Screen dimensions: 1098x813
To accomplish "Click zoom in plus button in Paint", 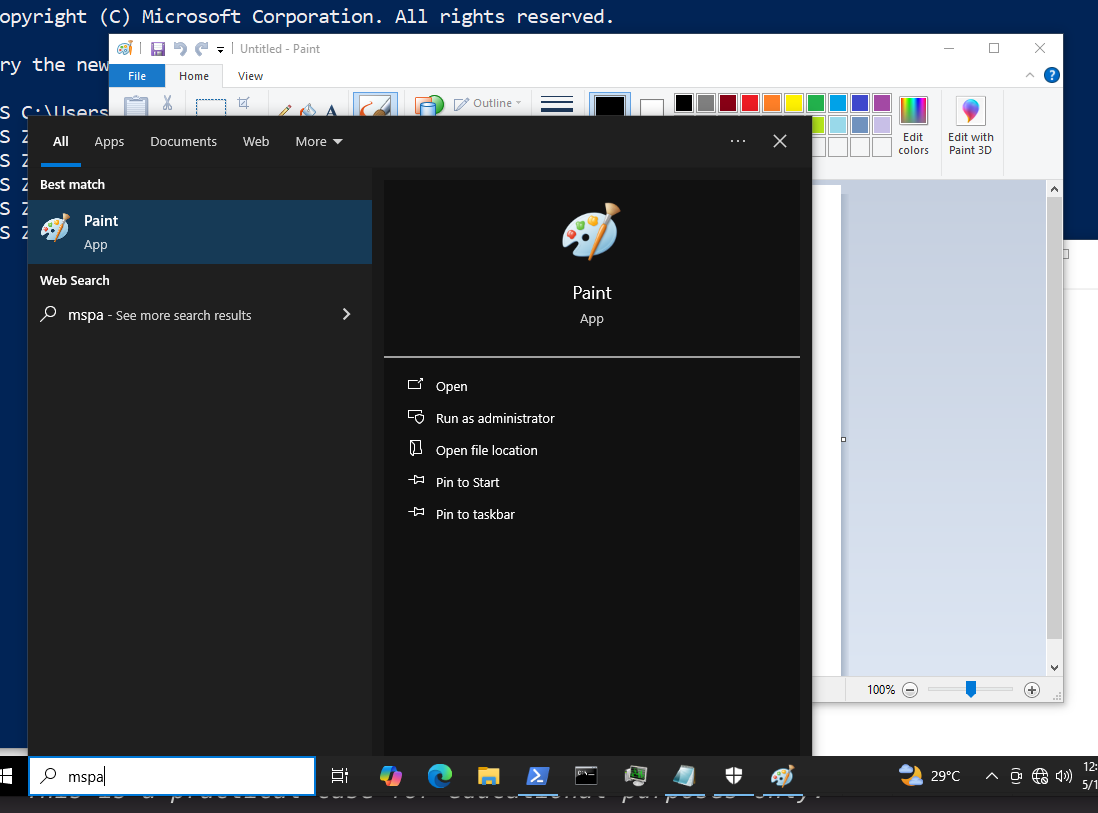I will pos(1031,690).
